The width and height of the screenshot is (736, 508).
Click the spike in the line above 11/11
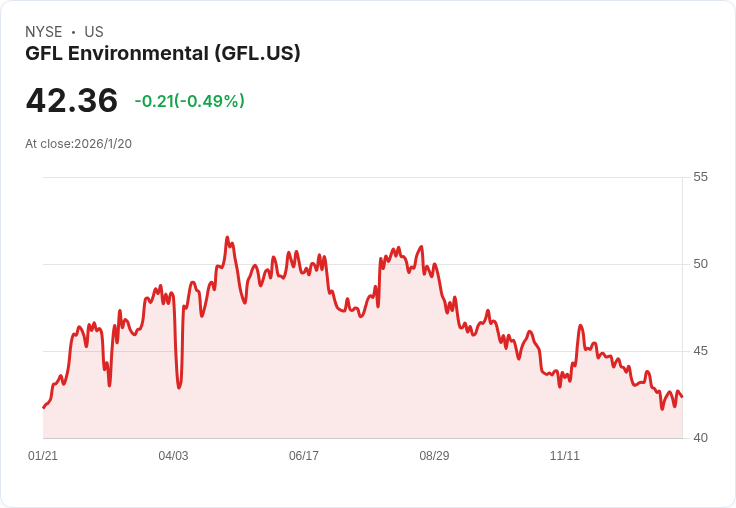(x=580, y=326)
